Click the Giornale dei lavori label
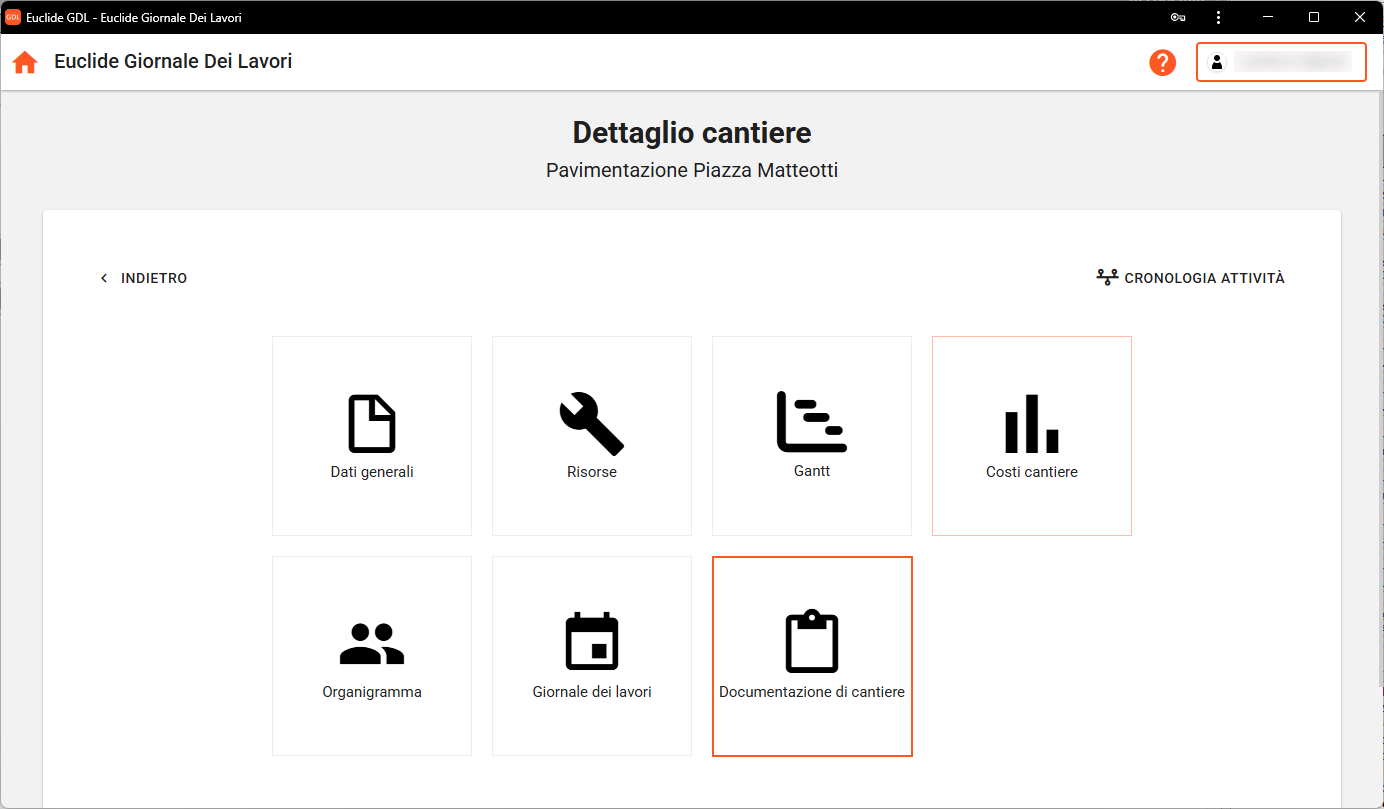The image size is (1384, 809). click(x=592, y=692)
